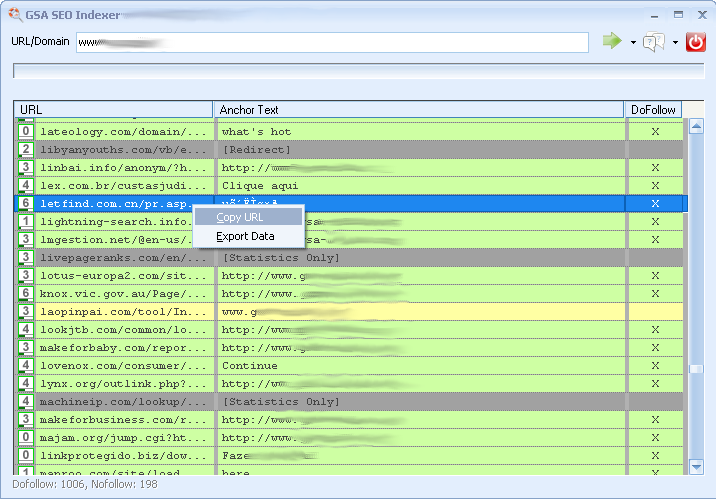Open dropdown next to help icon
The width and height of the screenshot is (716, 499).
(675, 42)
